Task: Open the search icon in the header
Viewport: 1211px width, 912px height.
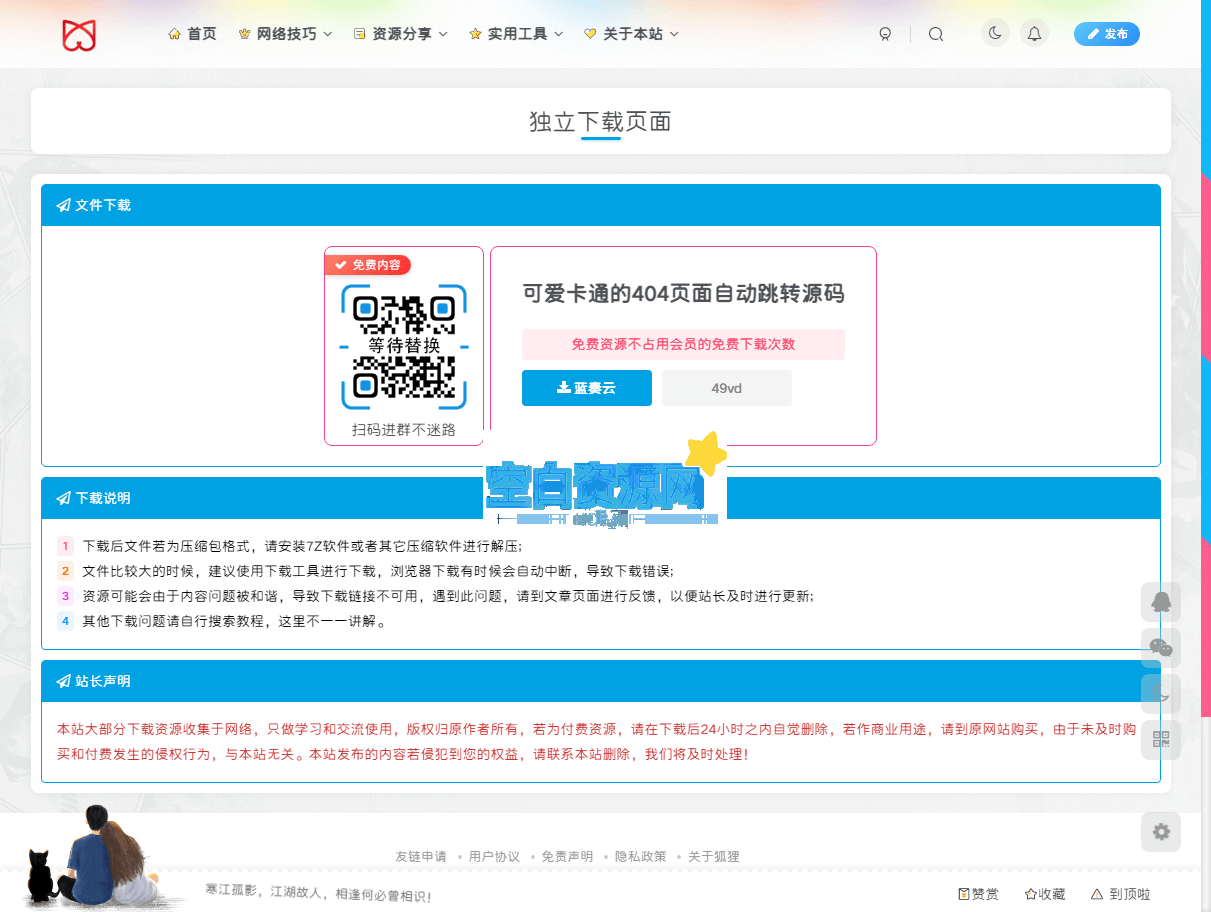Action: (936, 33)
